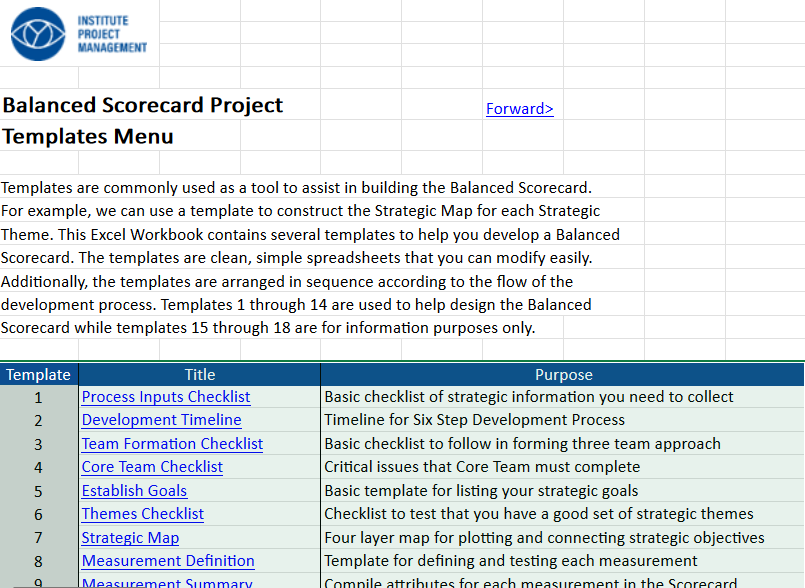Select the line starting 'Additionally, the templates are arranged'
This screenshot has width=805, height=588.
(287, 281)
